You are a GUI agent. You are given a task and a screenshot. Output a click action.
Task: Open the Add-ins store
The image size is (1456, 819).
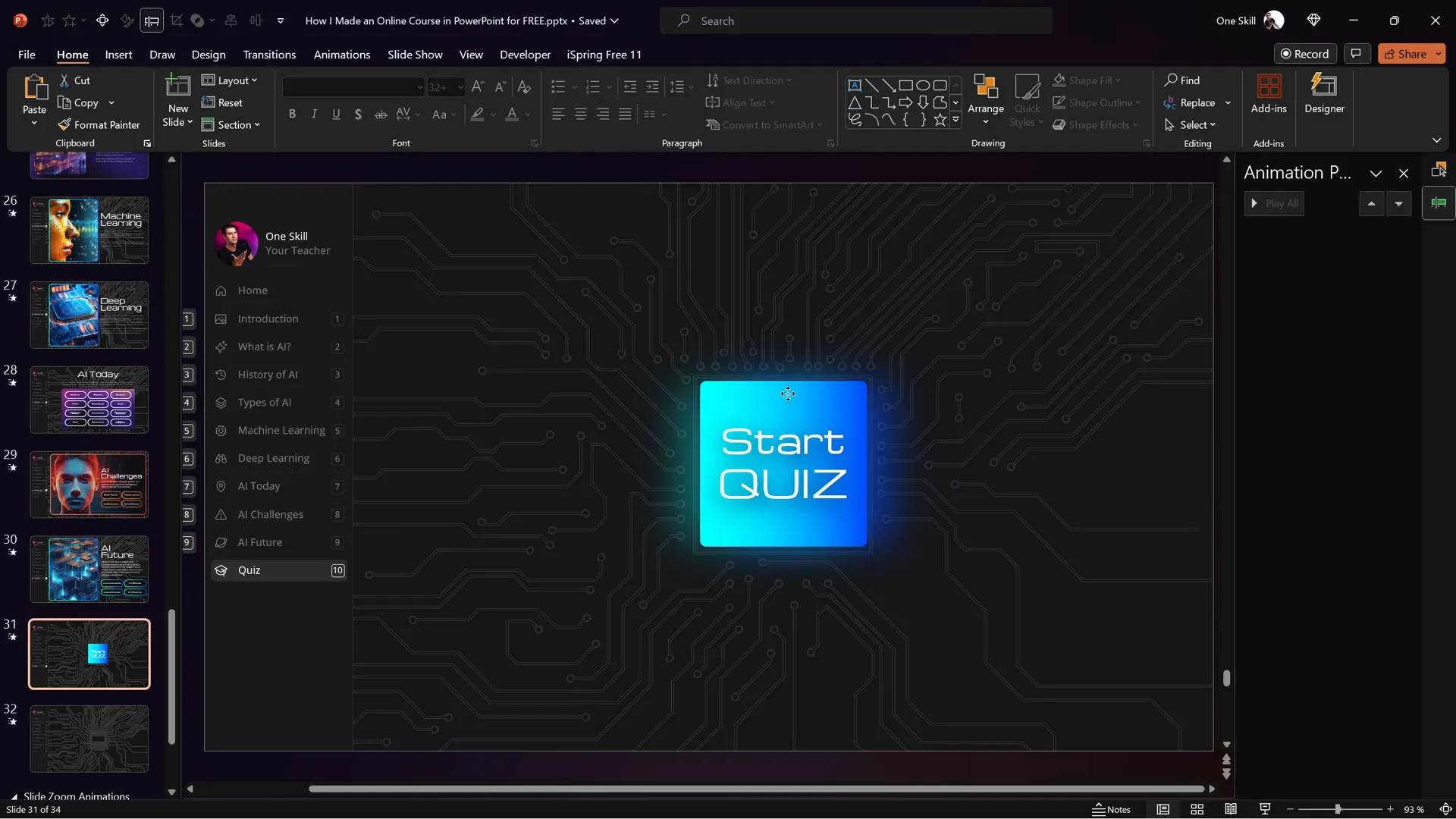[x=1269, y=94]
